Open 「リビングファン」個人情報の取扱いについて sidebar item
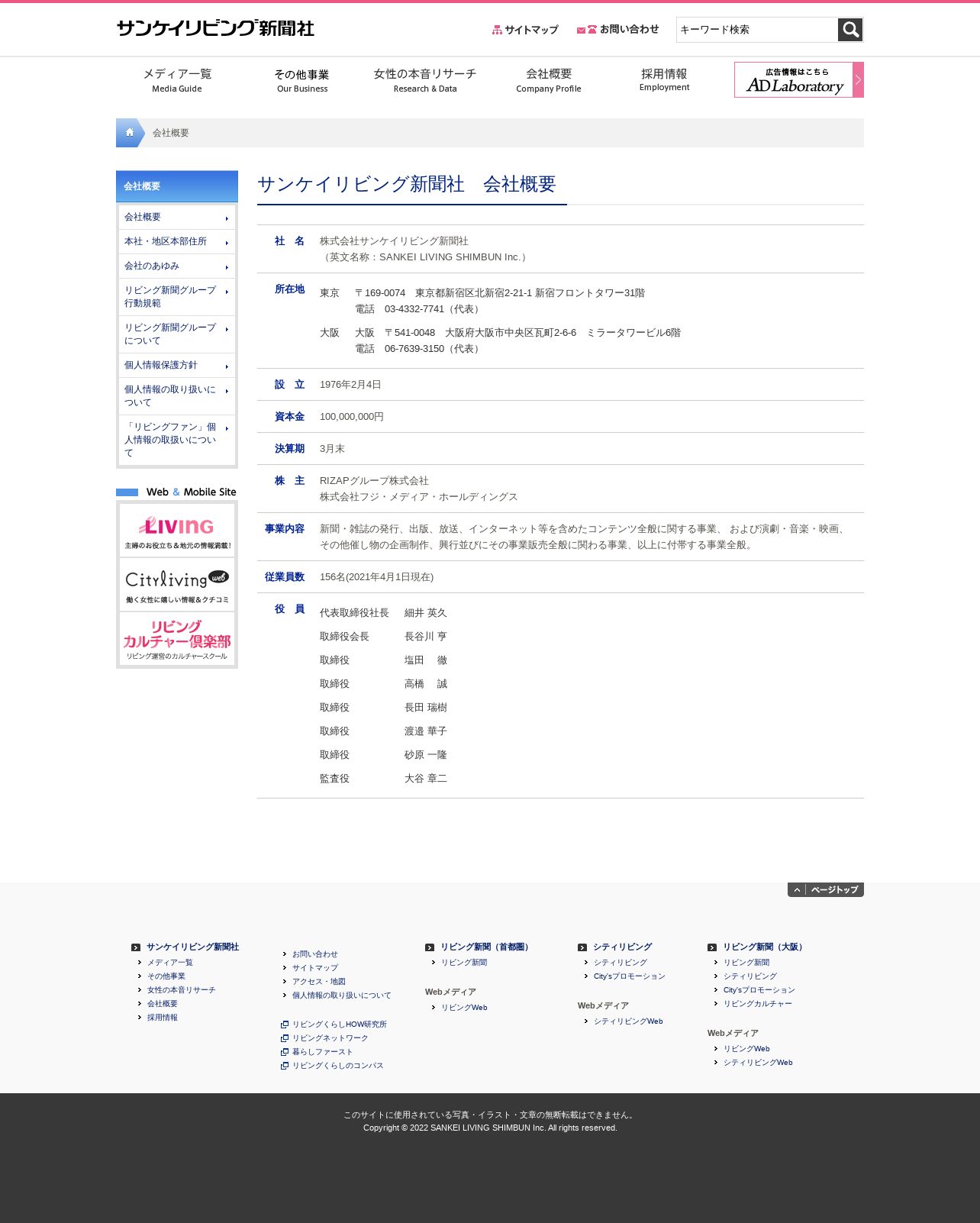Viewport: 980px width, 1223px height. (x=177, y=440)
